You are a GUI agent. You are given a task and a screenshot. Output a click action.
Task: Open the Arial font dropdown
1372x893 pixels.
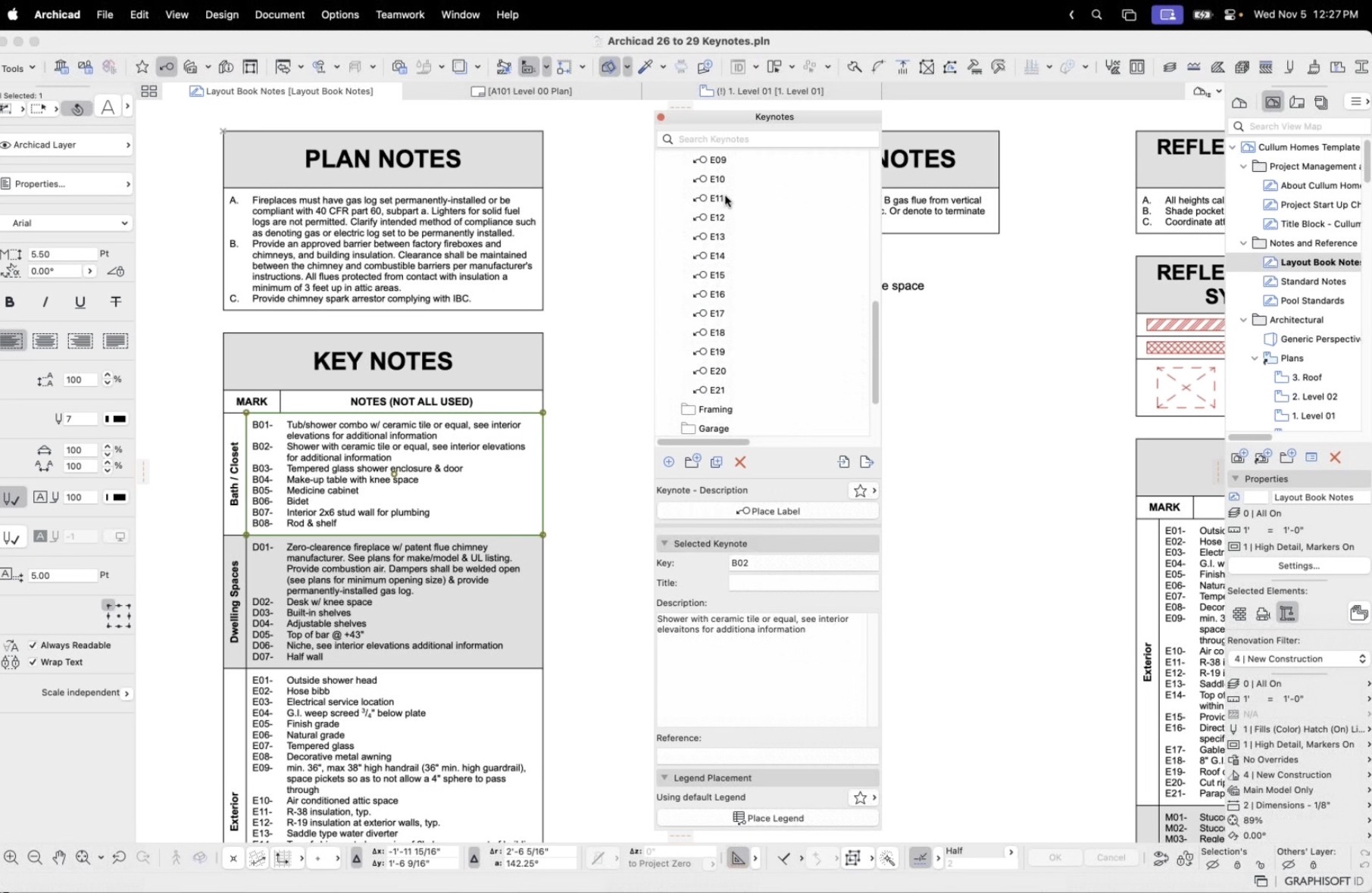pyautogui.click(x=67, y=223)
